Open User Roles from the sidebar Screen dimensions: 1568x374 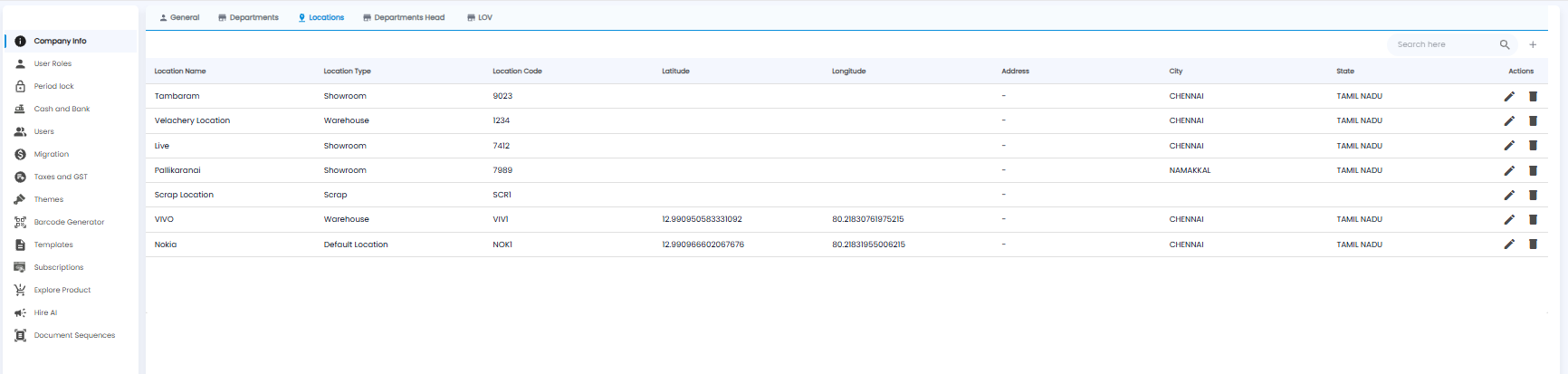tap(53, 63)
